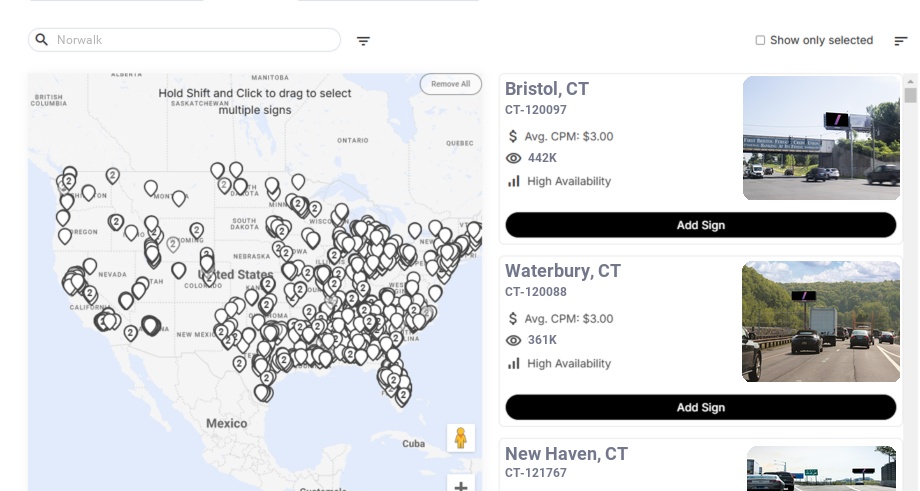Click Bristol's Avg. CPM dollar icon
The height and width of the screenshot is (491, 920).
click(514, 136)
